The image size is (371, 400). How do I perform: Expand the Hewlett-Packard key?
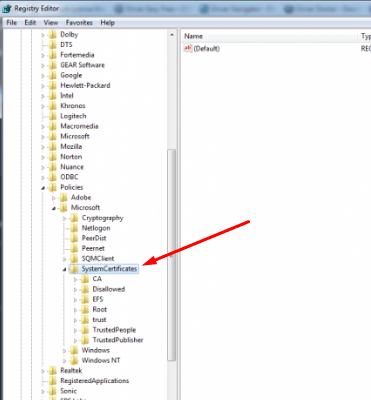tap(43, 86)
